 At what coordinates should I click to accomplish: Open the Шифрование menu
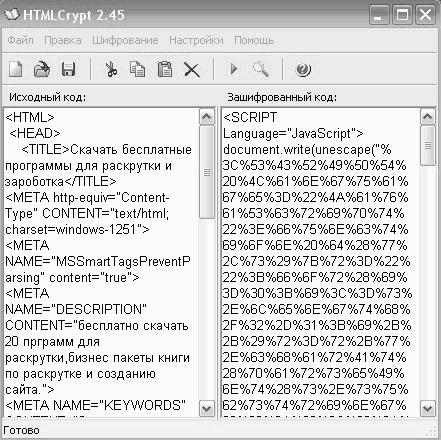click(x=125, y=40)
